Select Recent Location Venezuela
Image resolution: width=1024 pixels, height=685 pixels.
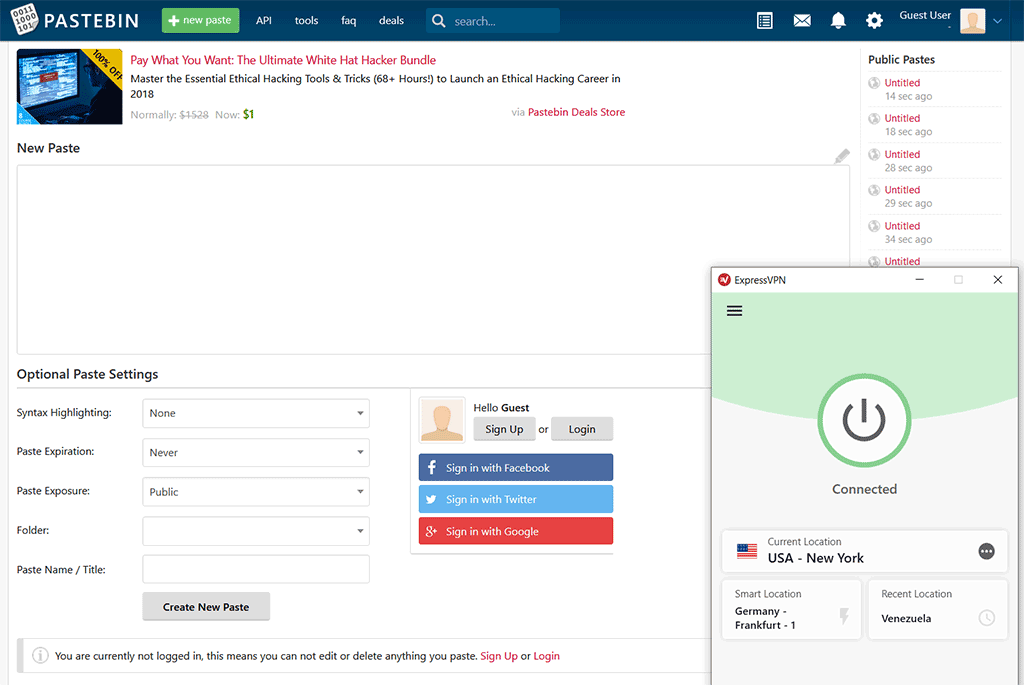click(938, 610)
